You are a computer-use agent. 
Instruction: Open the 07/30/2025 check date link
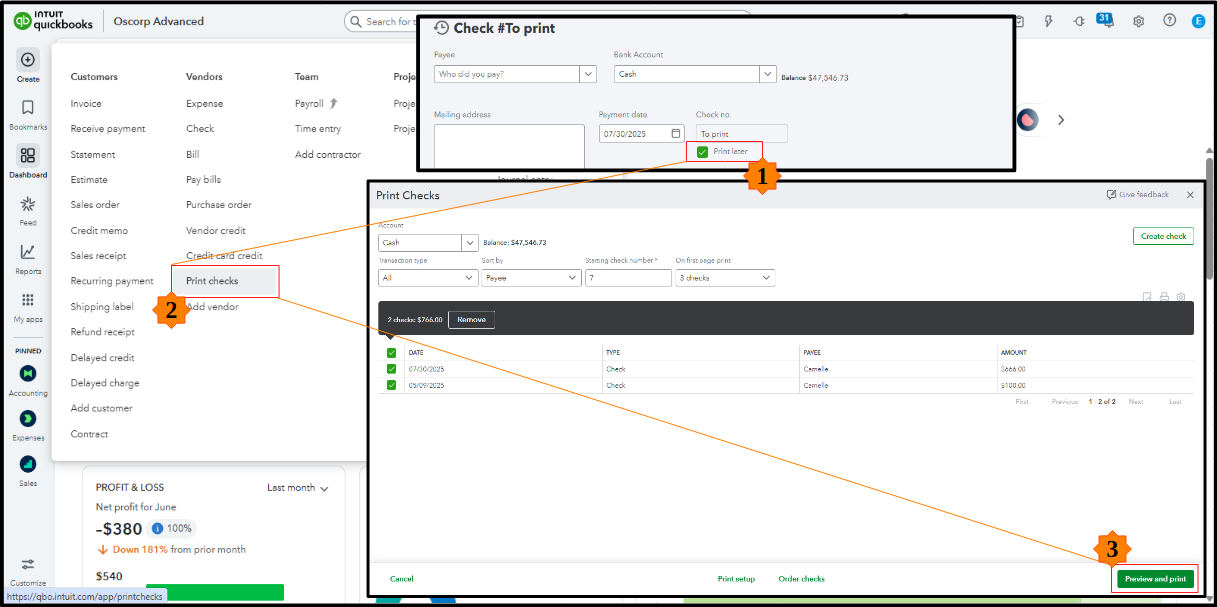point(426,369)
